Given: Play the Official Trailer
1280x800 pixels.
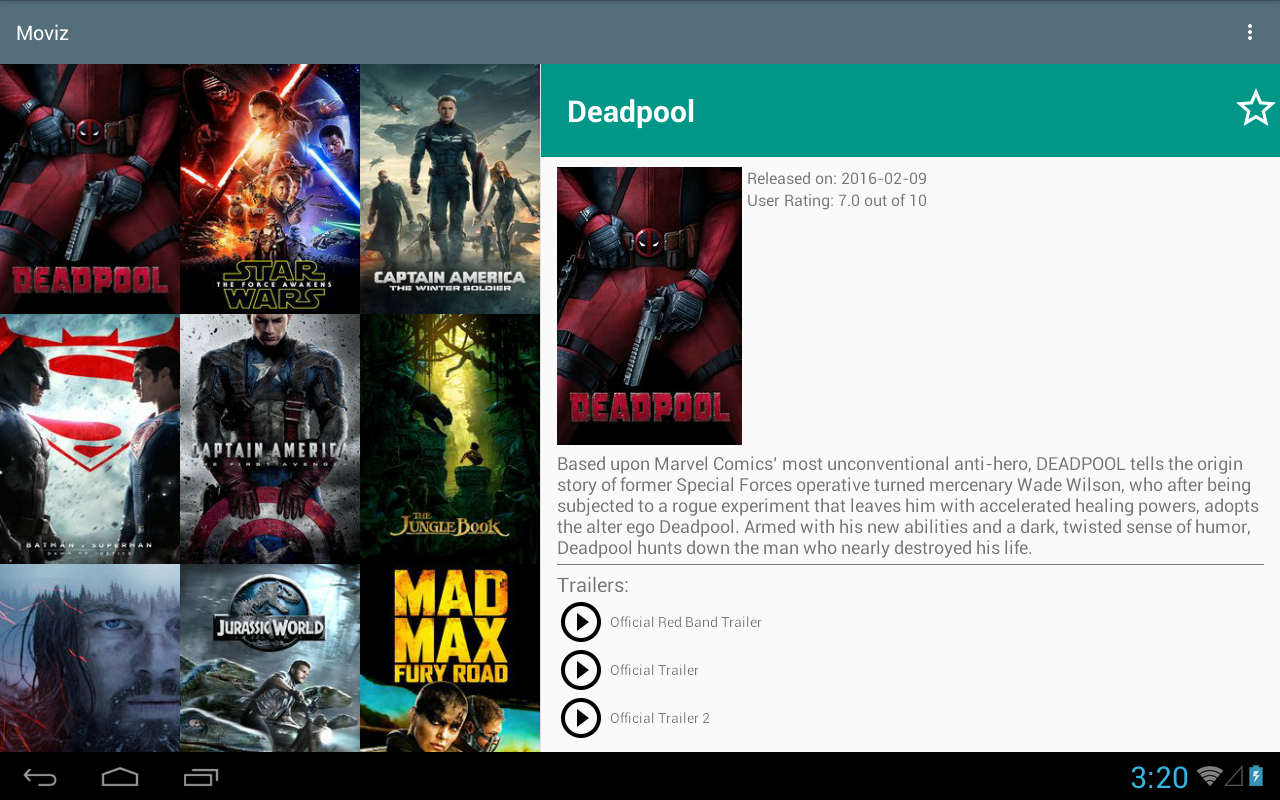Looking at the screenshot, I should [x=581, y=670].
